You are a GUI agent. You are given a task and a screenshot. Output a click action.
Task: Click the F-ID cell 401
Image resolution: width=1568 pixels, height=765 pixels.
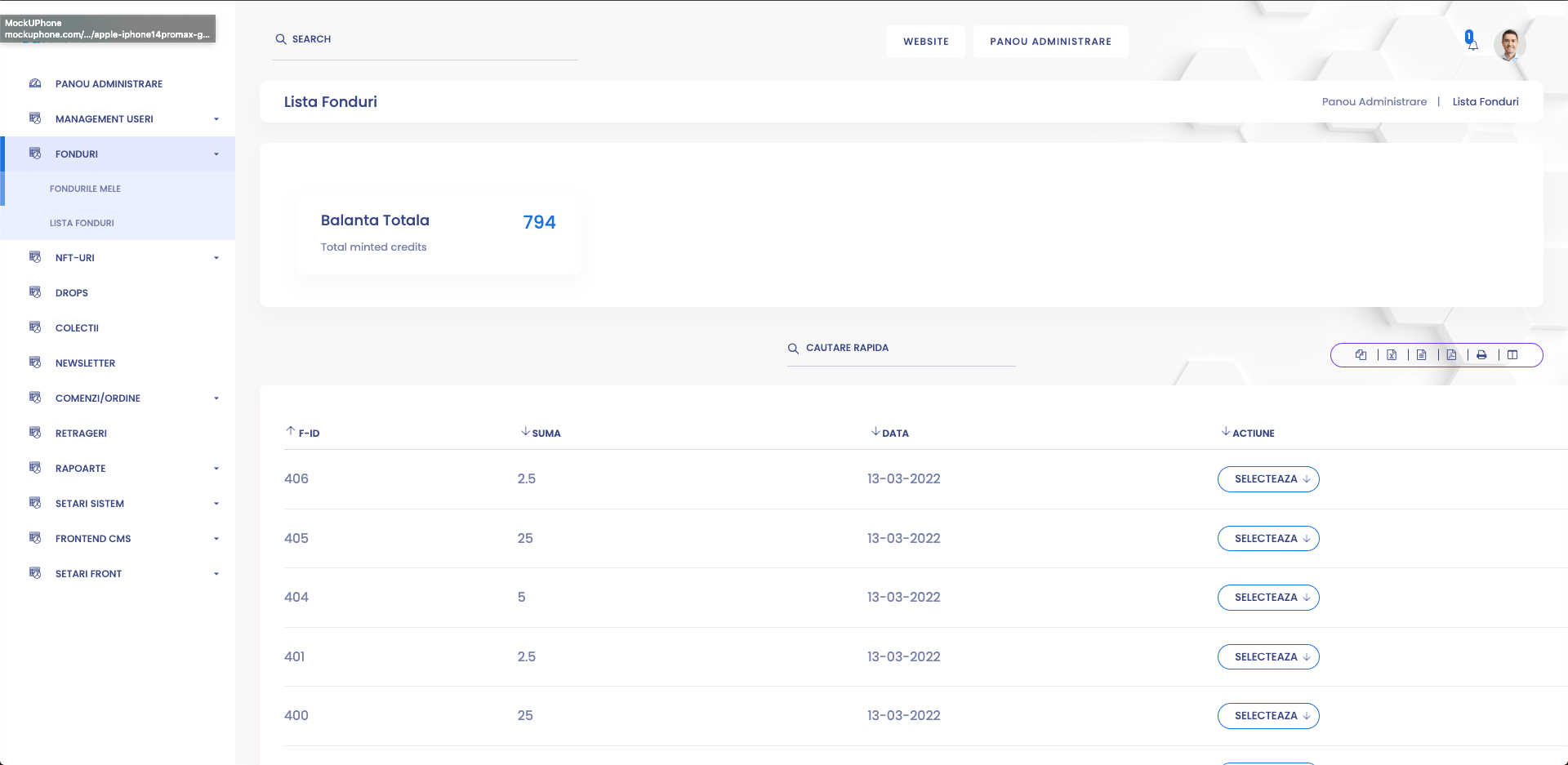295,657
